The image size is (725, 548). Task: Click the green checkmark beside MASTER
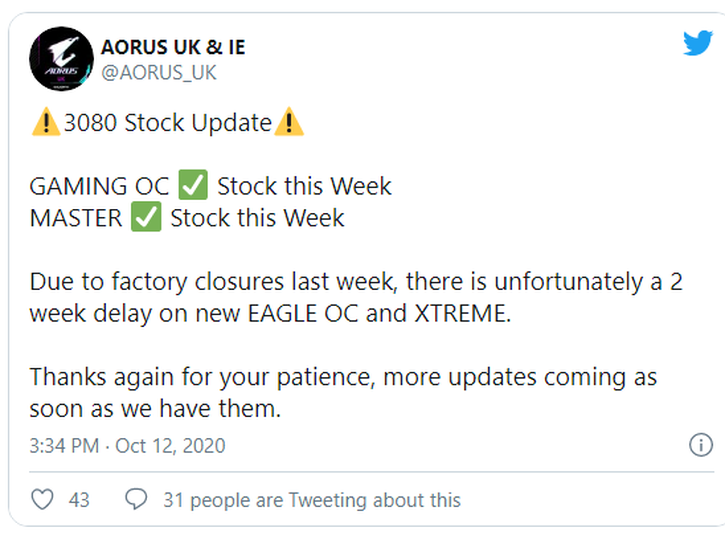pos(146,218)
